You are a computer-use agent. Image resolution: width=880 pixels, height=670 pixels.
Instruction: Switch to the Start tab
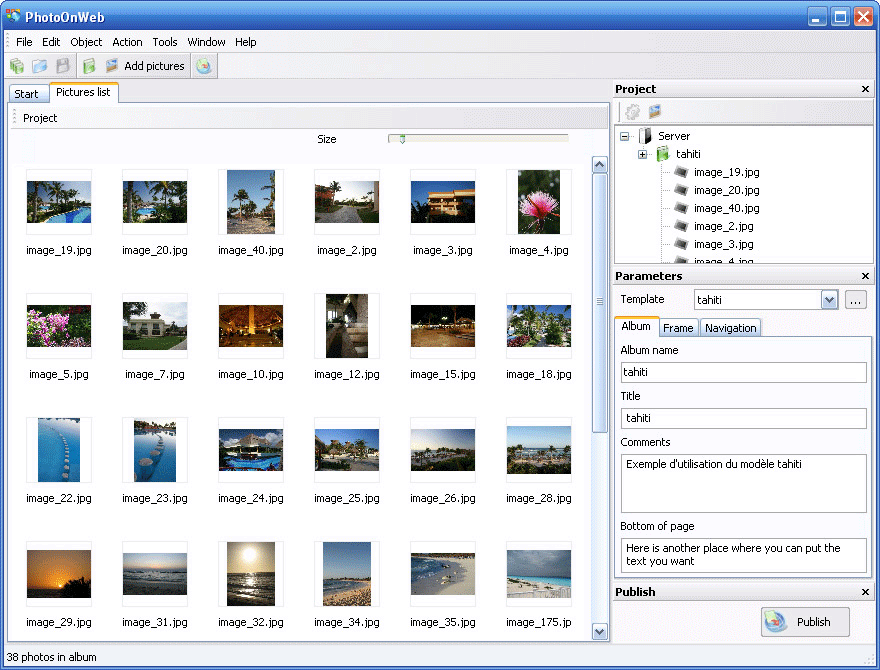(x=28, y=93)
